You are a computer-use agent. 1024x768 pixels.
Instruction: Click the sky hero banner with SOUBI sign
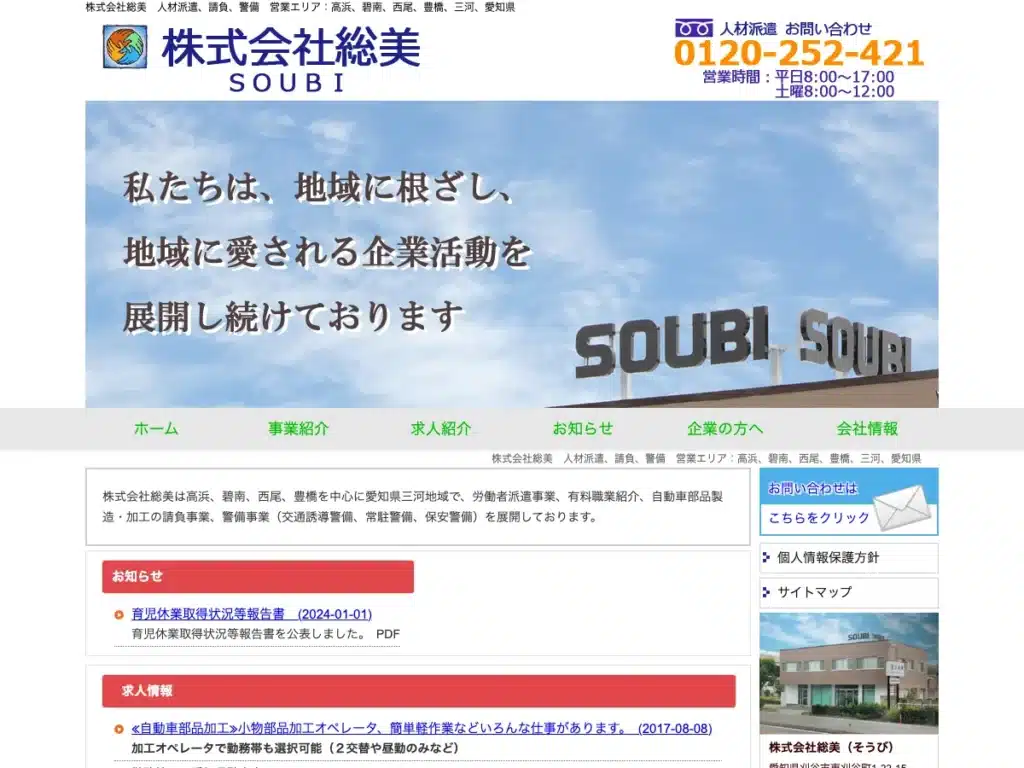(512, 254)
